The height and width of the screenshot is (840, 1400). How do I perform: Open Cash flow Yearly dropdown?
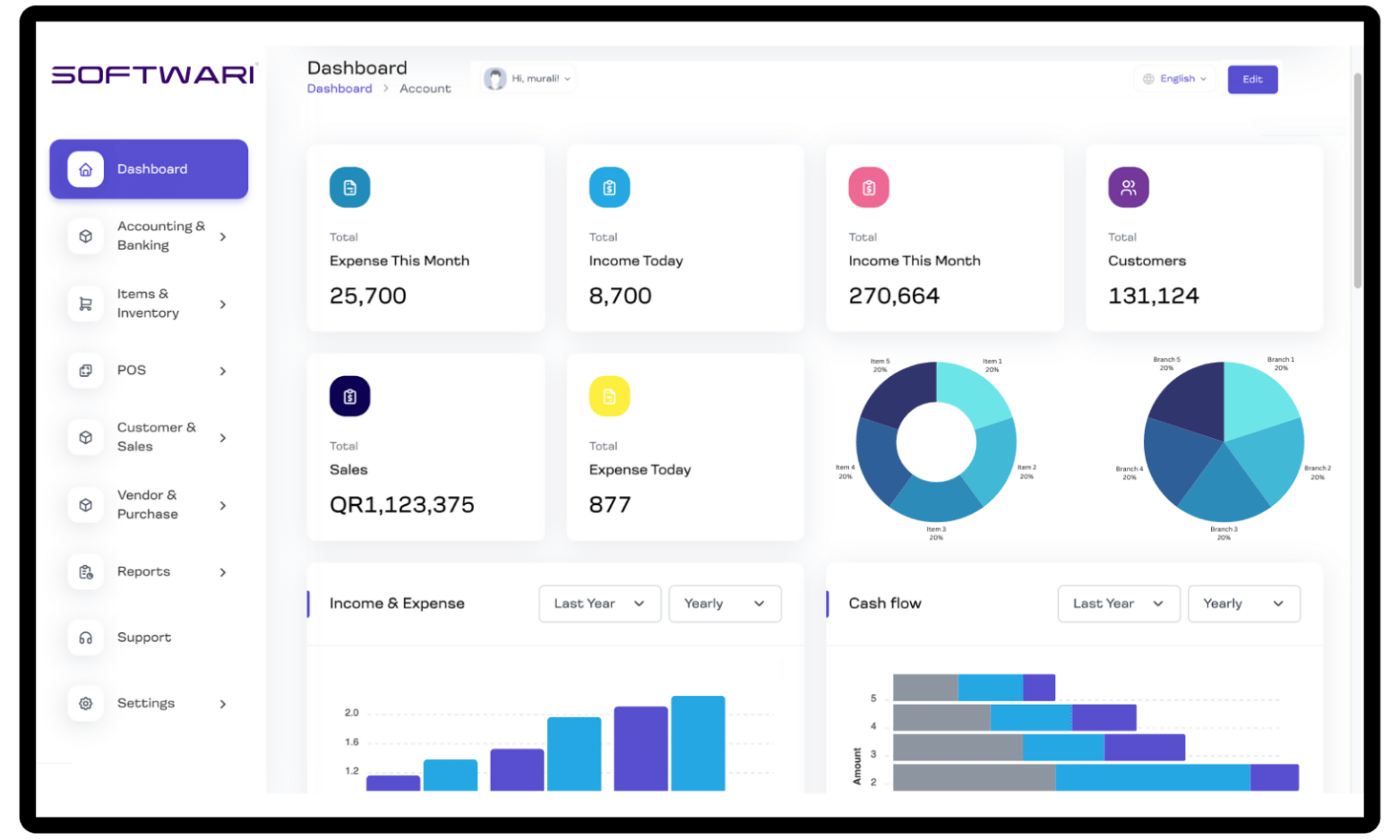click(1244, 604)
